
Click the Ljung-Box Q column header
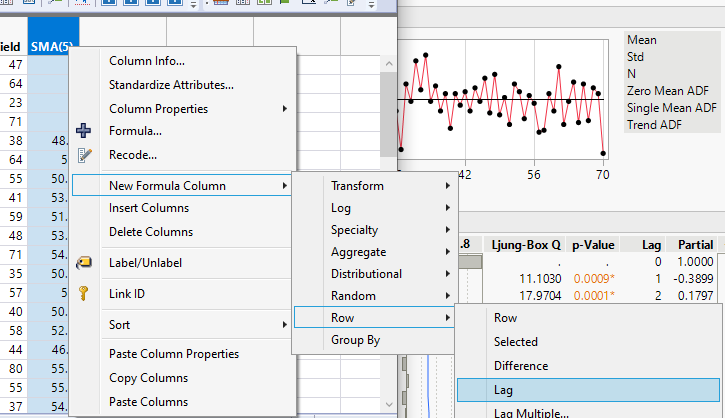tap(526, 245)
